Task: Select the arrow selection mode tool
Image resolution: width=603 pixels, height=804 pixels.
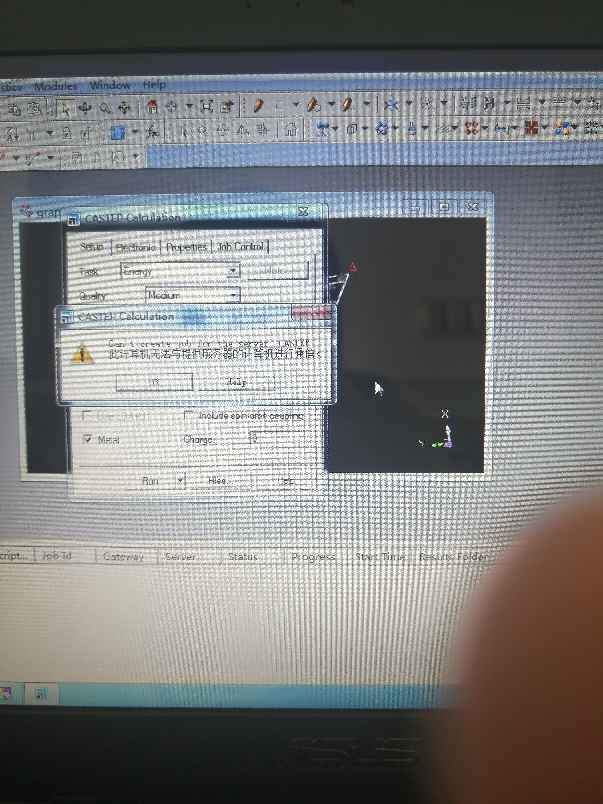Action: pos(65,109)
